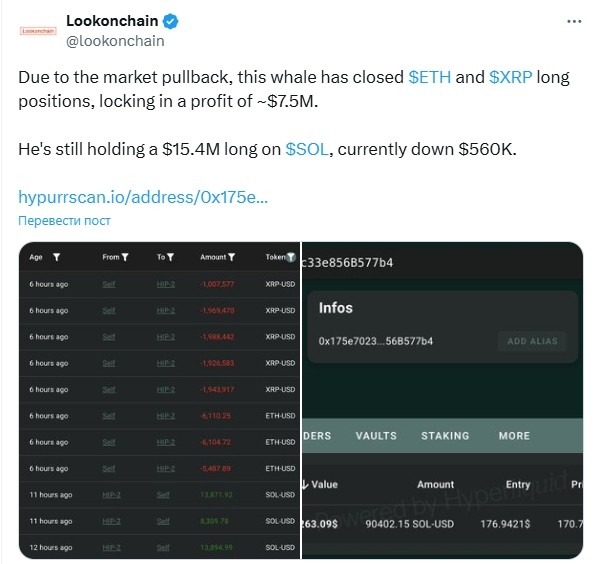Screen dimensions: 598x564
Task: Click the @lookonchain handle
Action: 115,41
